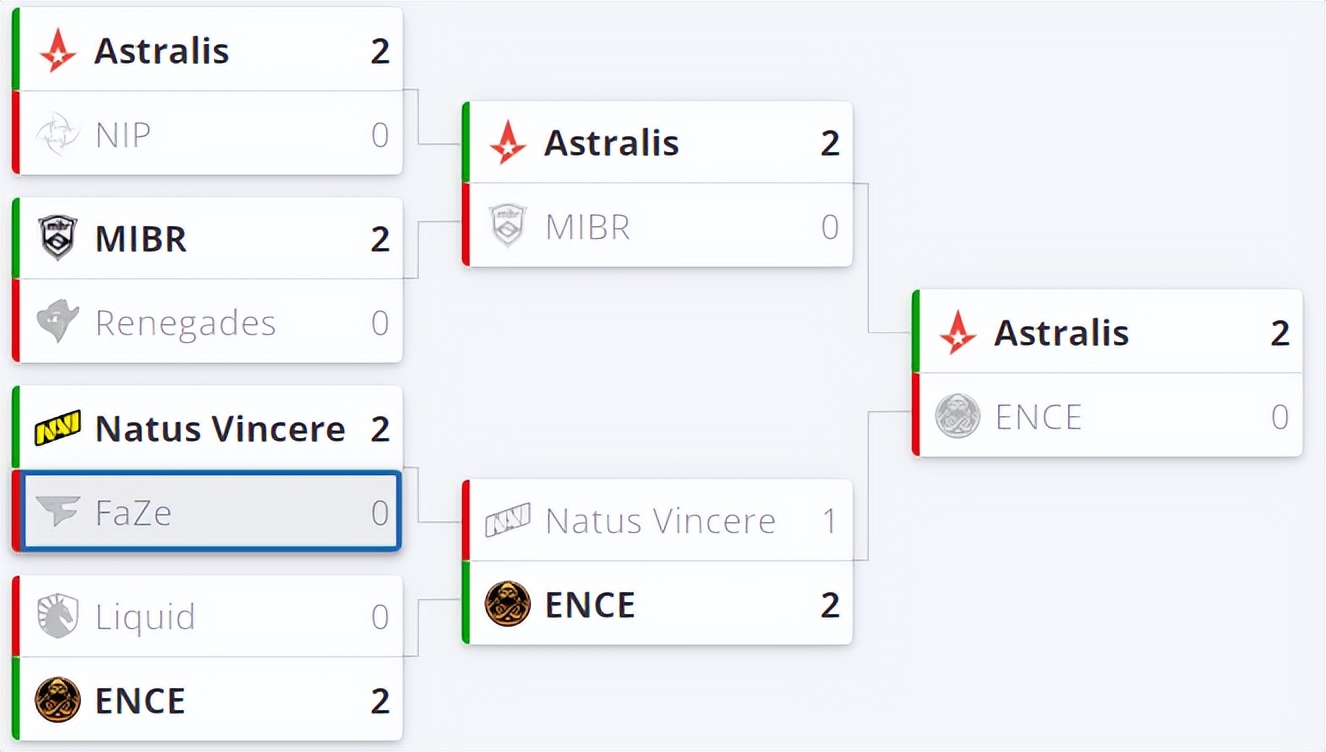Image resolution: width=1326 pixels, height=752 pixels.
Task: Click MIBR name in semifinal match
Action: 588,227
